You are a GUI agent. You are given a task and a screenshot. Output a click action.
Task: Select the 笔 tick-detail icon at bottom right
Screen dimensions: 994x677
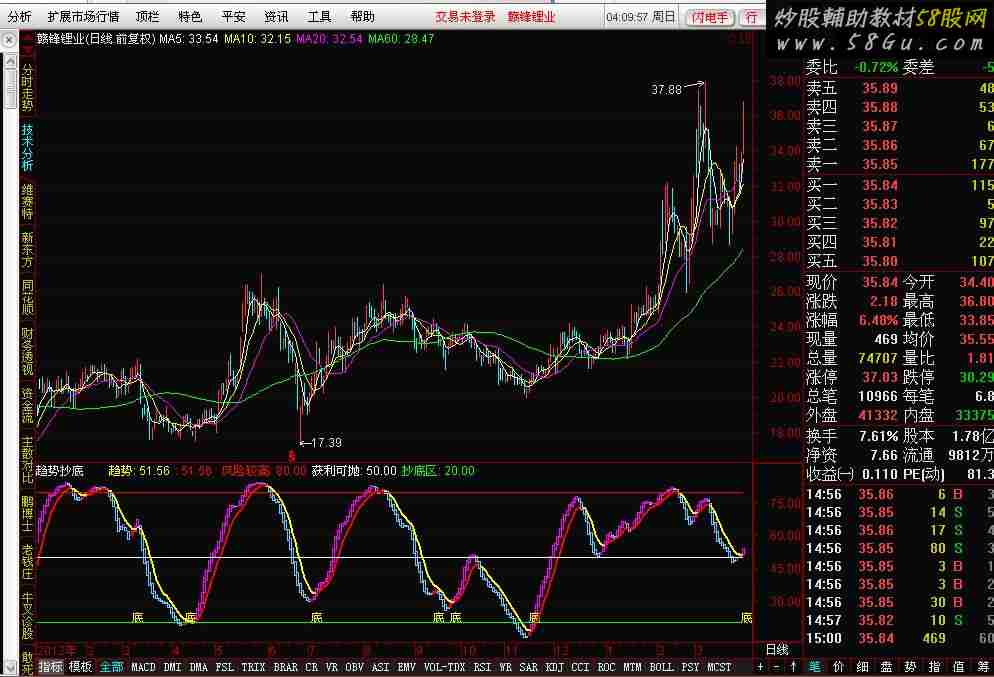[x=814, y=667]
